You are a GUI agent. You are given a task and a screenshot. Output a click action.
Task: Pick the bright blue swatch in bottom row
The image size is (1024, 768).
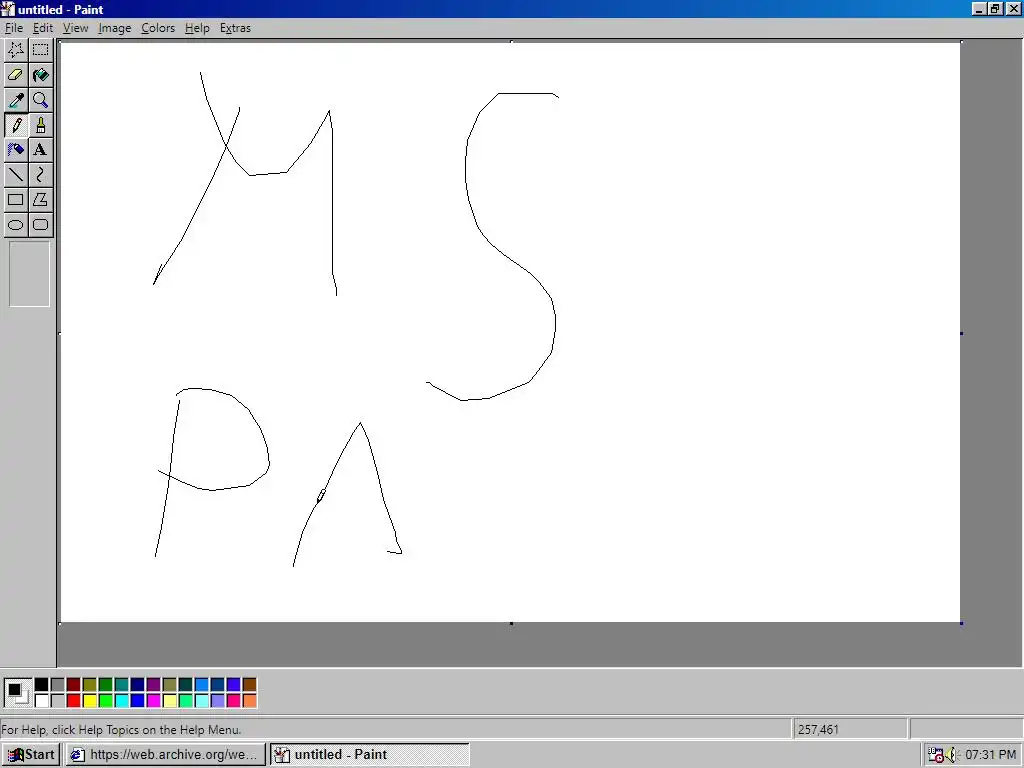[x=137, y=701]
